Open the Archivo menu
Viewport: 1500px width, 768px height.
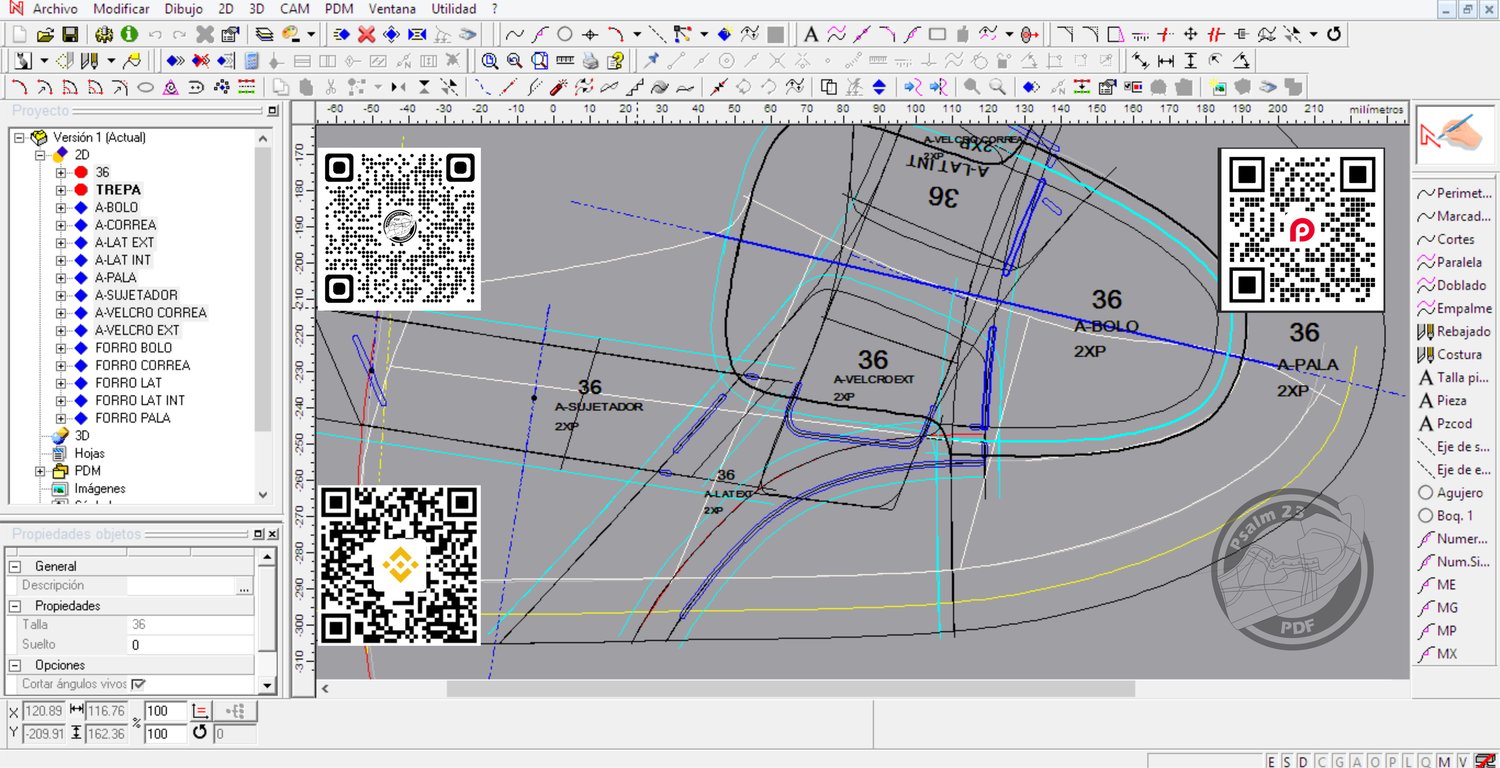point(56,9)
